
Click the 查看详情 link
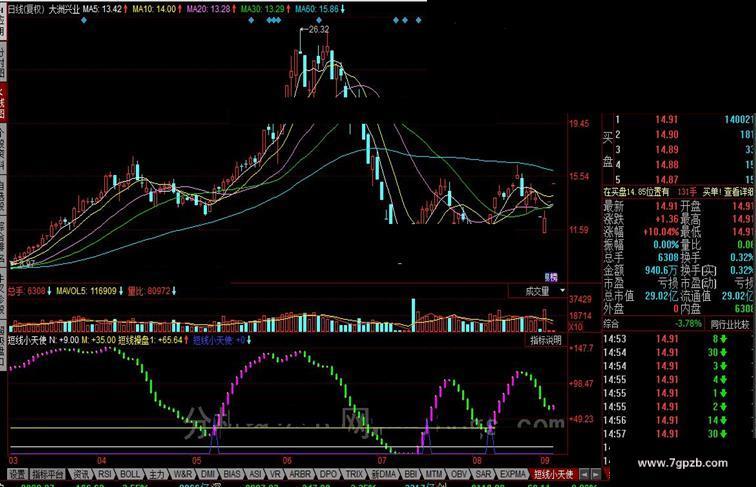[x=739, y=192]
